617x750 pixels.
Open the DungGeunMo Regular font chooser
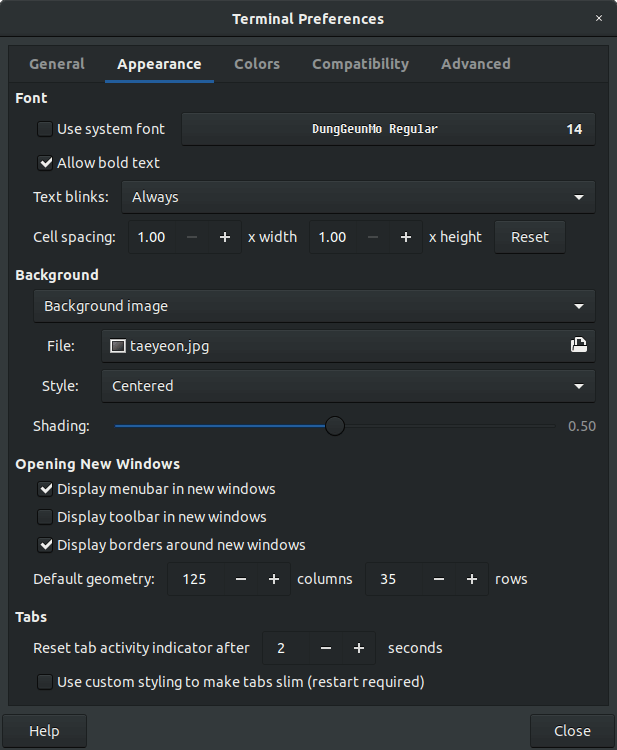coord(387,129)
